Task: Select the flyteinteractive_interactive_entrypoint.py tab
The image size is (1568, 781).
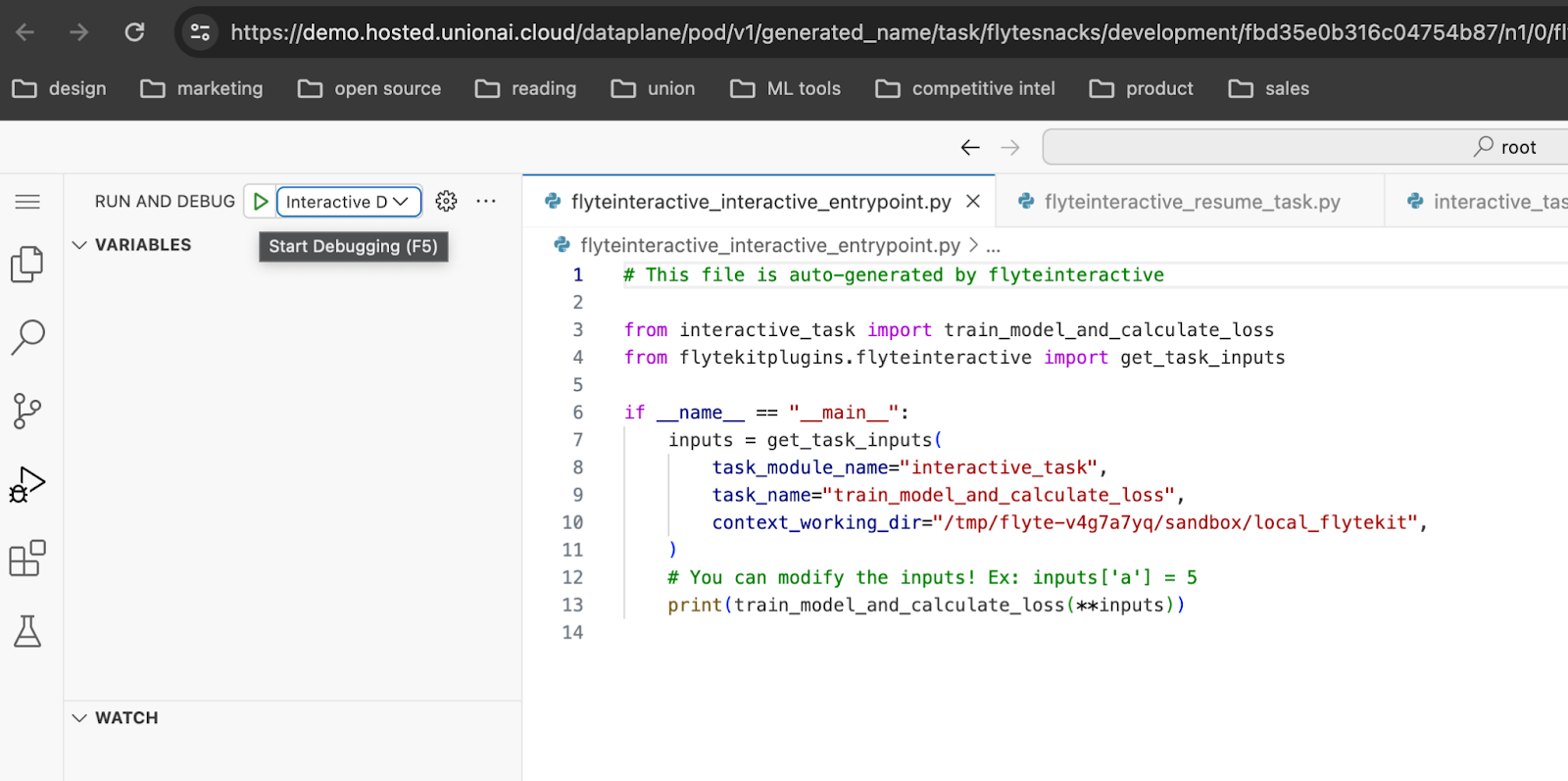Action: click(760, 202)
